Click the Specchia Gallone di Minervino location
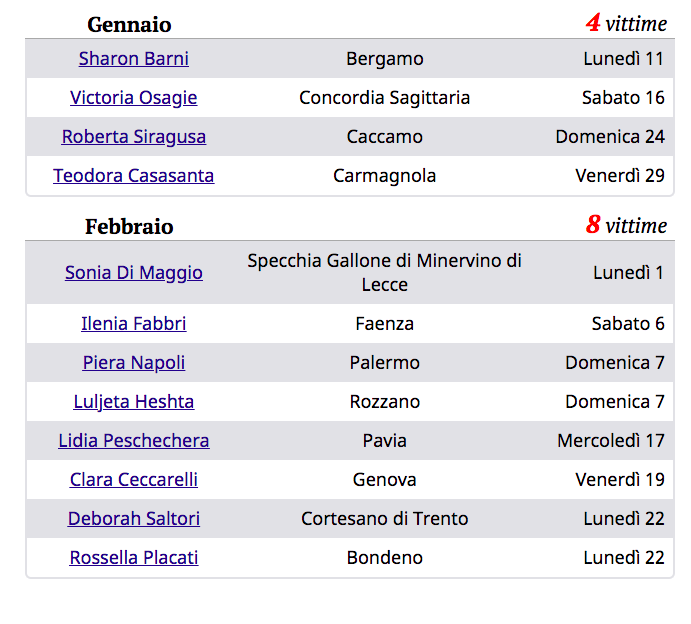 click(384, 272)
